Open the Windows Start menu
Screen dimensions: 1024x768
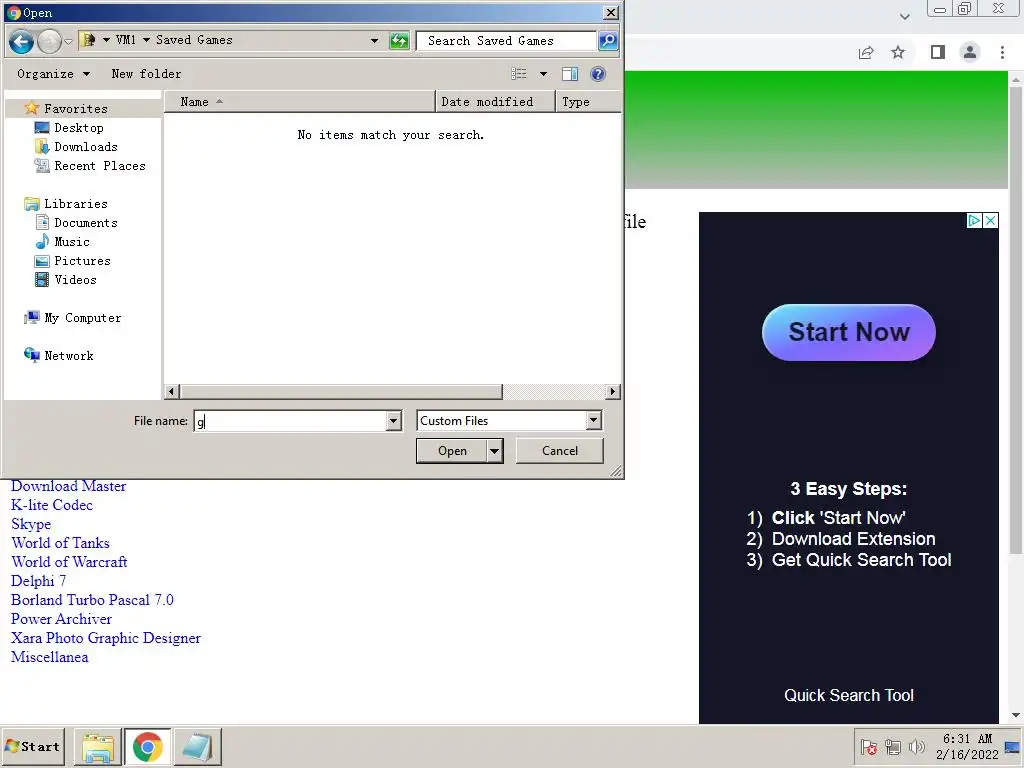tap(33, 746)
